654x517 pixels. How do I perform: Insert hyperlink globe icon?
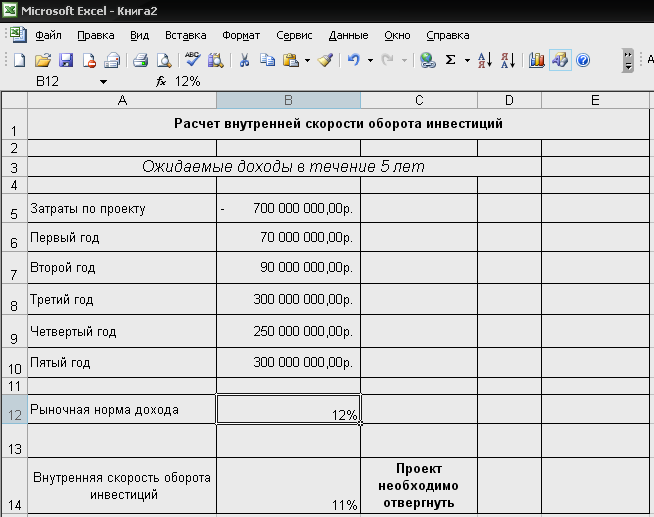(x=428, y=60)
